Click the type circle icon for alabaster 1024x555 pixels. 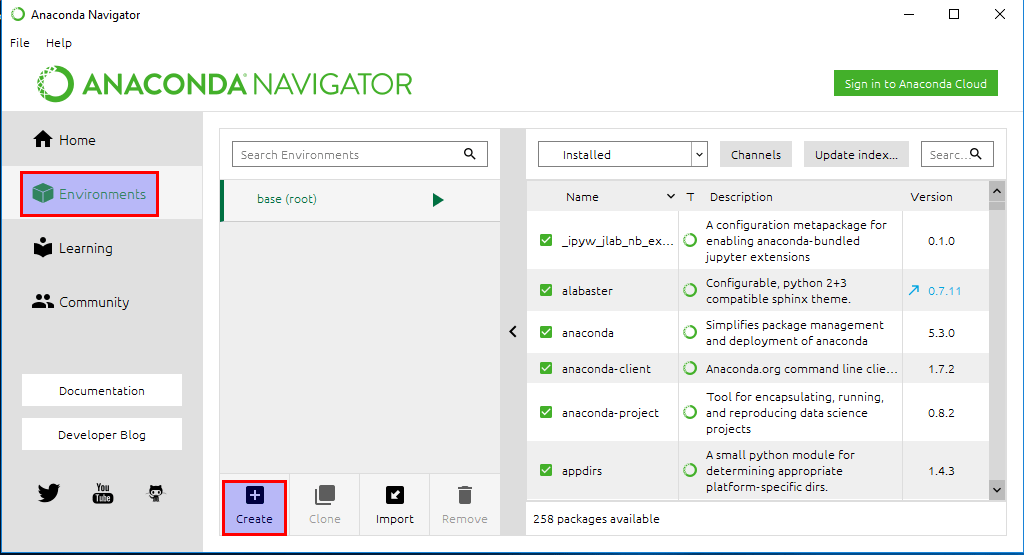[690, 290]
